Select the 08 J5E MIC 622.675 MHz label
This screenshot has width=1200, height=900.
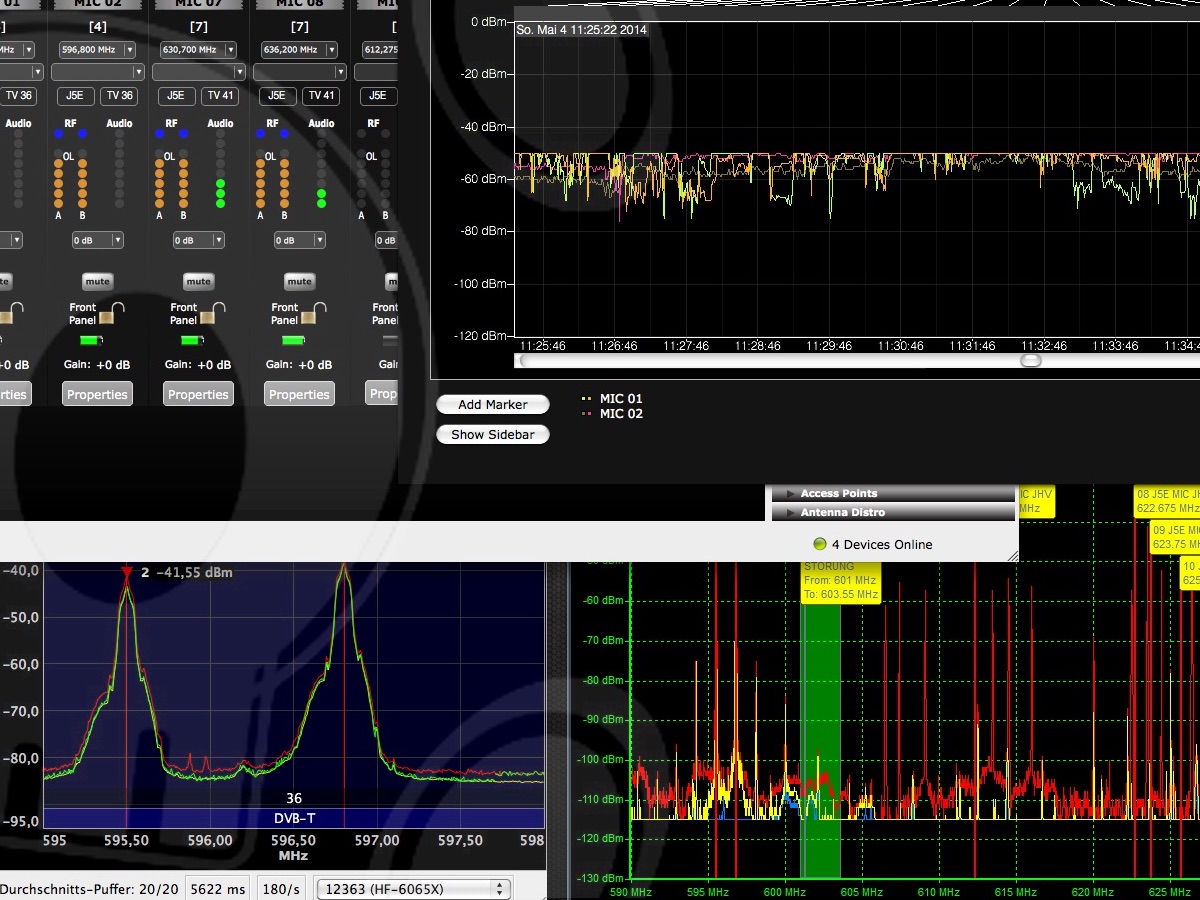(x=1167, y=501)
